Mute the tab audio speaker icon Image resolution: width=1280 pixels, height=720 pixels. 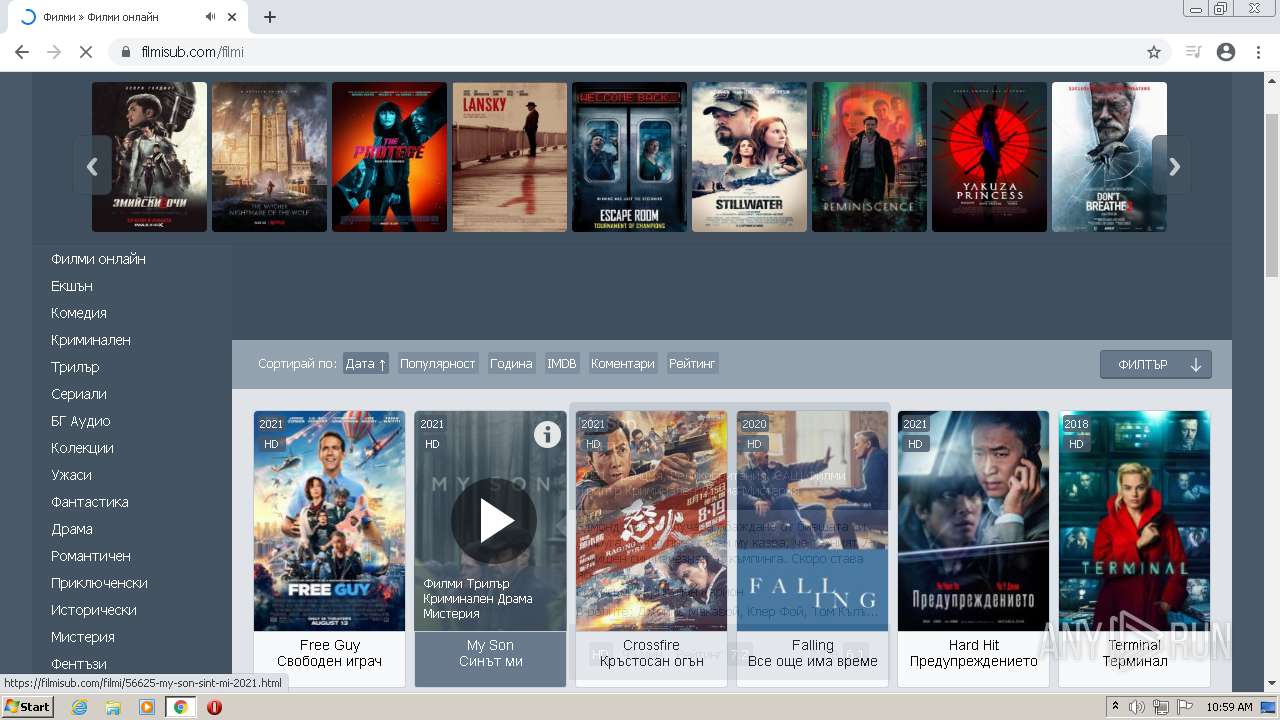pos(211,17)
